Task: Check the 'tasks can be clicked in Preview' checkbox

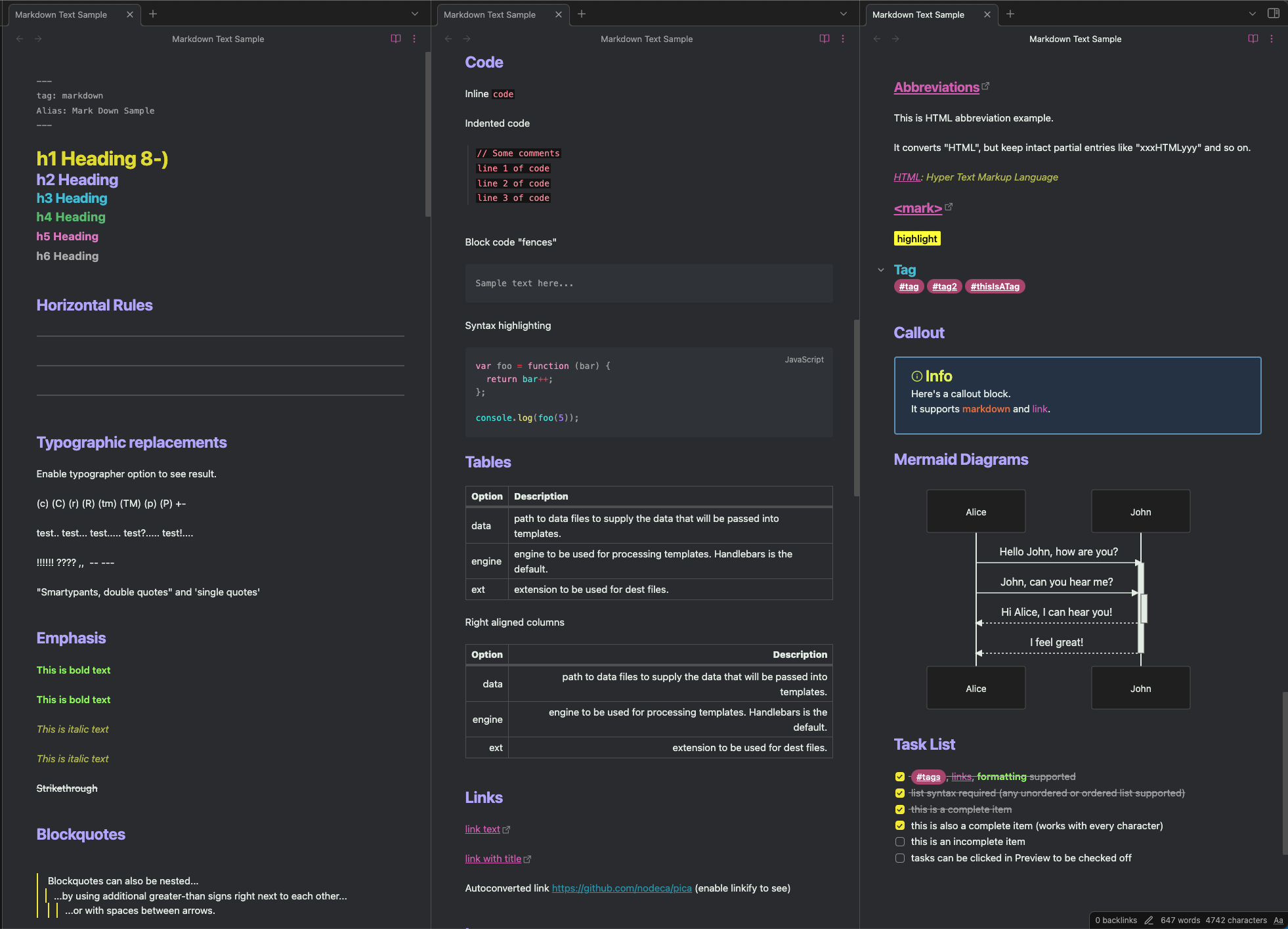Action: coord(900,858)
